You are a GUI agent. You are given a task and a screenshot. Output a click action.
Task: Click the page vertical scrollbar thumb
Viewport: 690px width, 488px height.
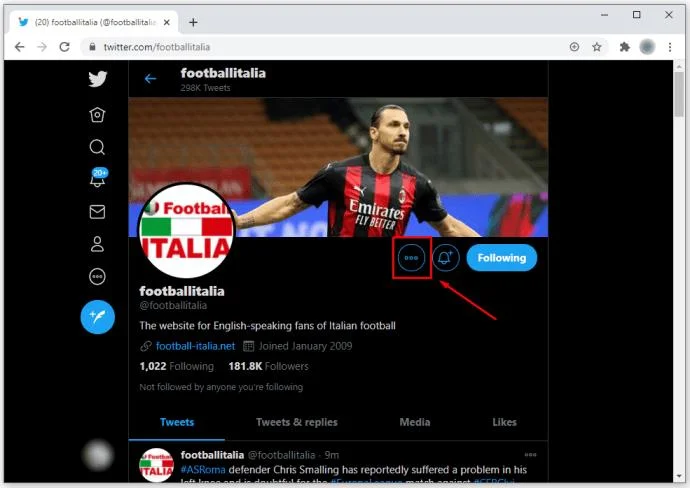(679, 95)
